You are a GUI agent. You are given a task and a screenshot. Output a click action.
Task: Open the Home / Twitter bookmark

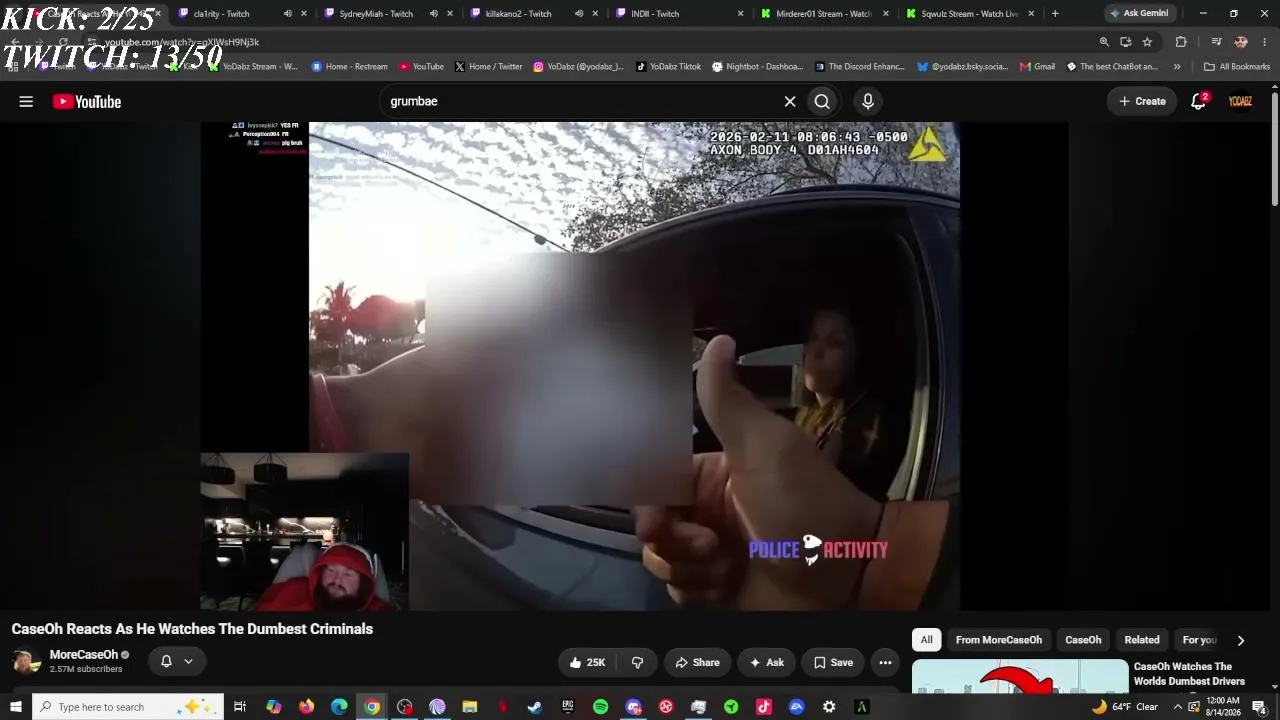488,67
